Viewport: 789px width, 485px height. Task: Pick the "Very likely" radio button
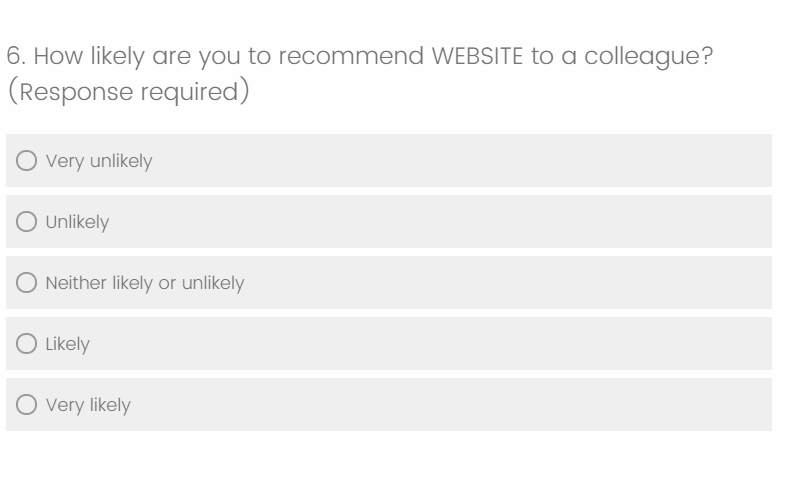point(27,405)
